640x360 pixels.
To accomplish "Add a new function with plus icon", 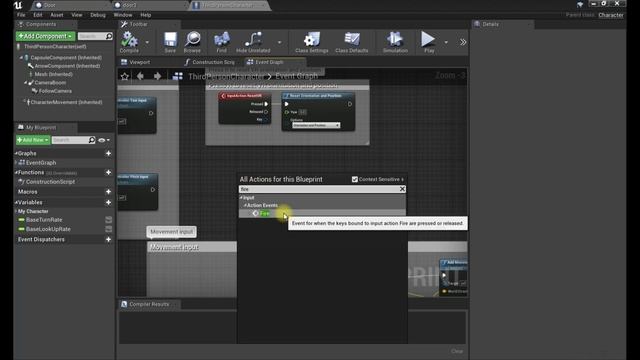I will point(108,172).
